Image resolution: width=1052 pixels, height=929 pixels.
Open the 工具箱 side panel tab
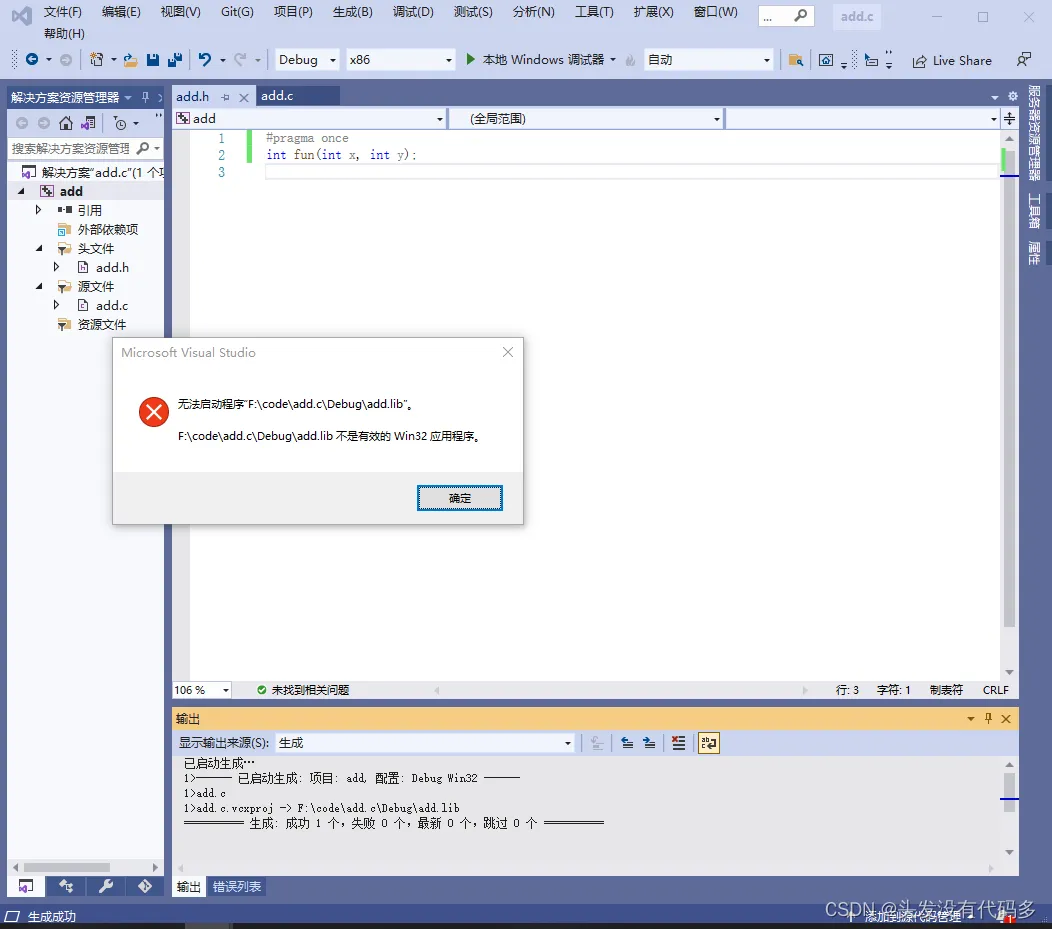point(1035,211)
